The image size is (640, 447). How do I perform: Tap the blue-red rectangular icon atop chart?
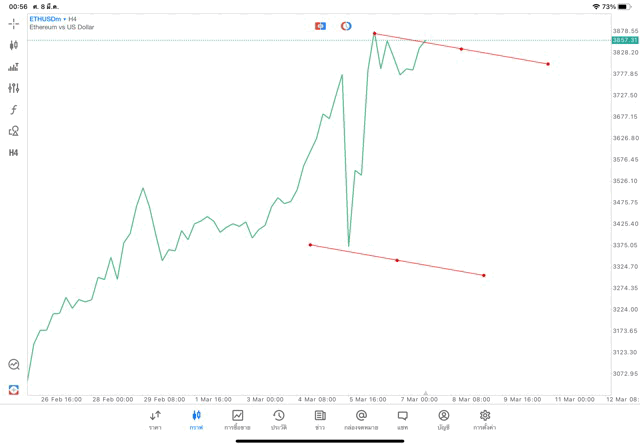320,26
